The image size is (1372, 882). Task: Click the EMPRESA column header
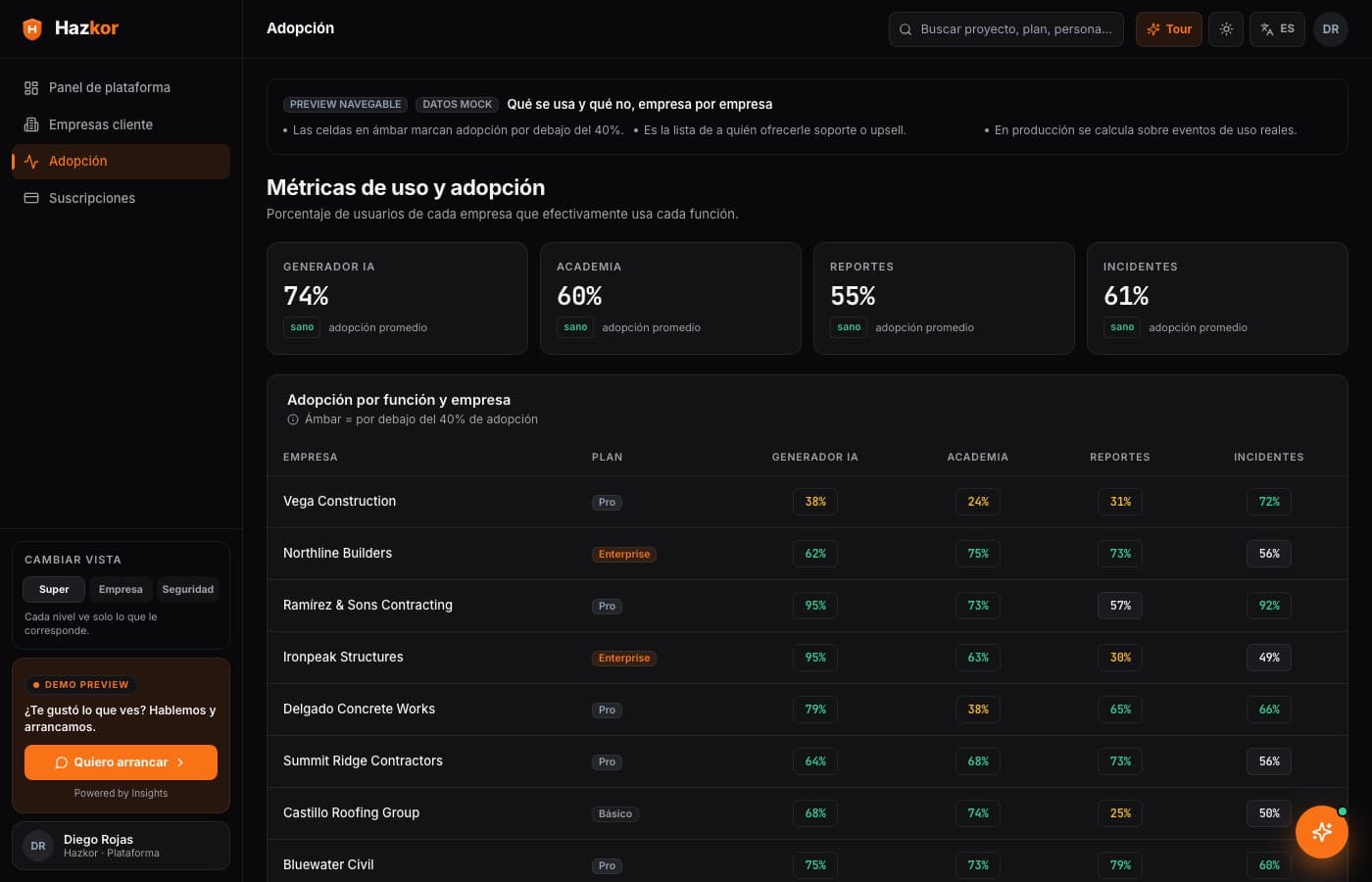pos(311,458)
